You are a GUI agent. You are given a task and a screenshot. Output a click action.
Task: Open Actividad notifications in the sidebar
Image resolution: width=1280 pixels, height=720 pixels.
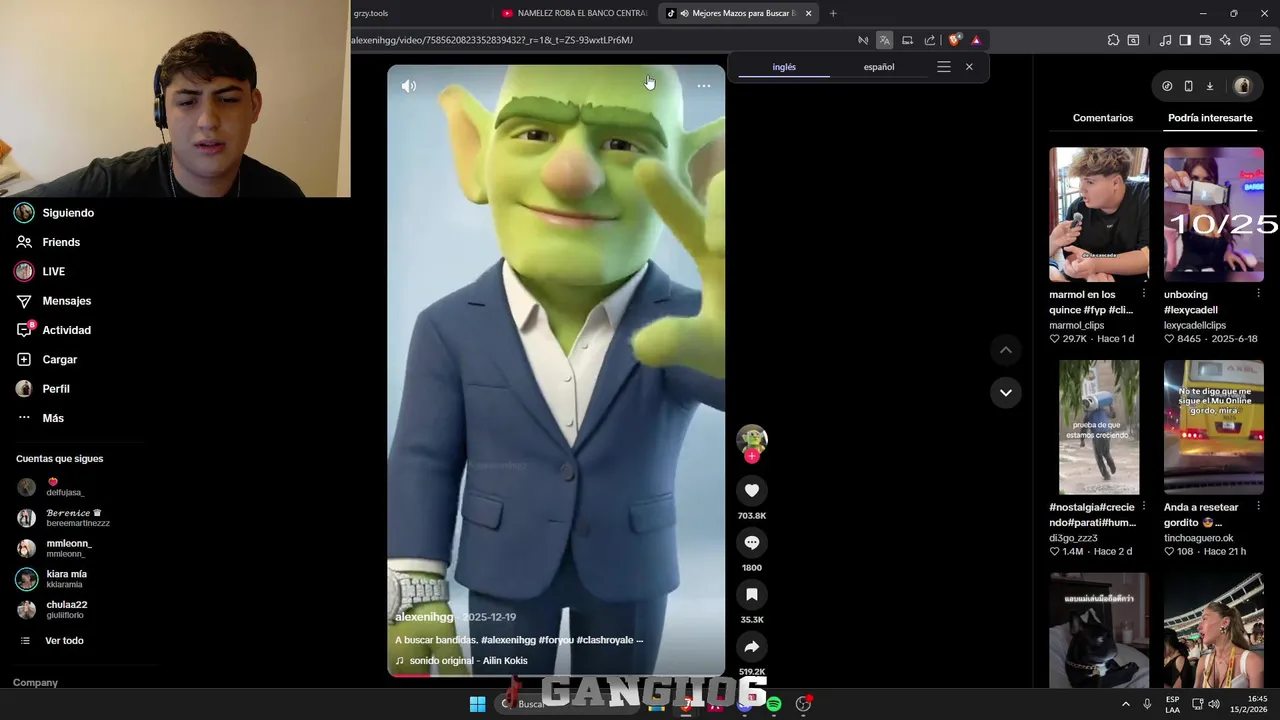(x=66, y=330)
